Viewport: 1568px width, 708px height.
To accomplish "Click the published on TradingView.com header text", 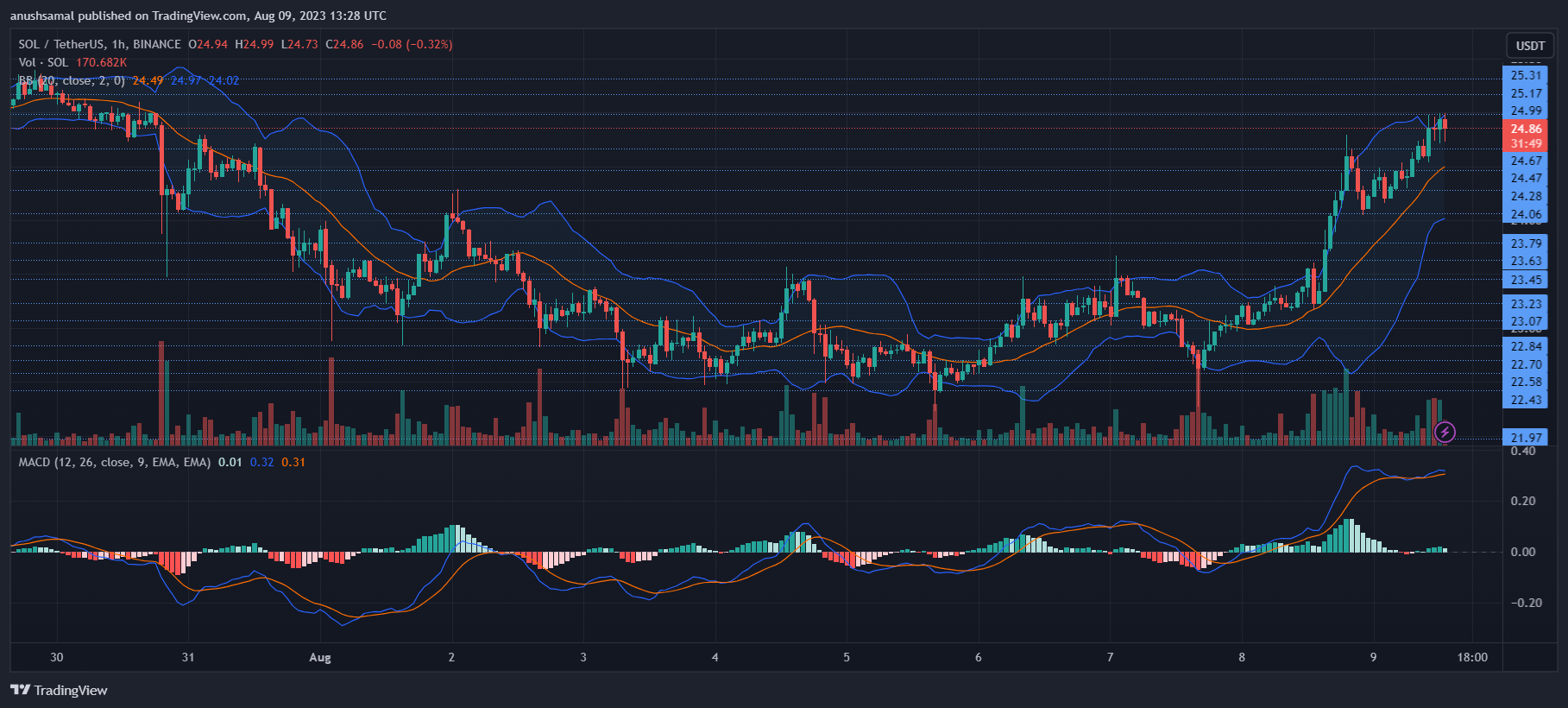I will 198,16.
